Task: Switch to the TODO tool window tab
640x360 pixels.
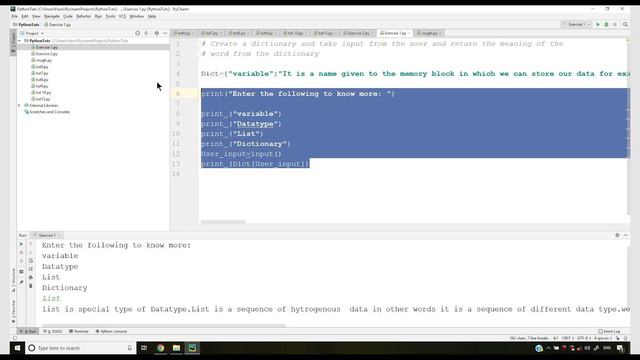Action: tap(53, 331)
